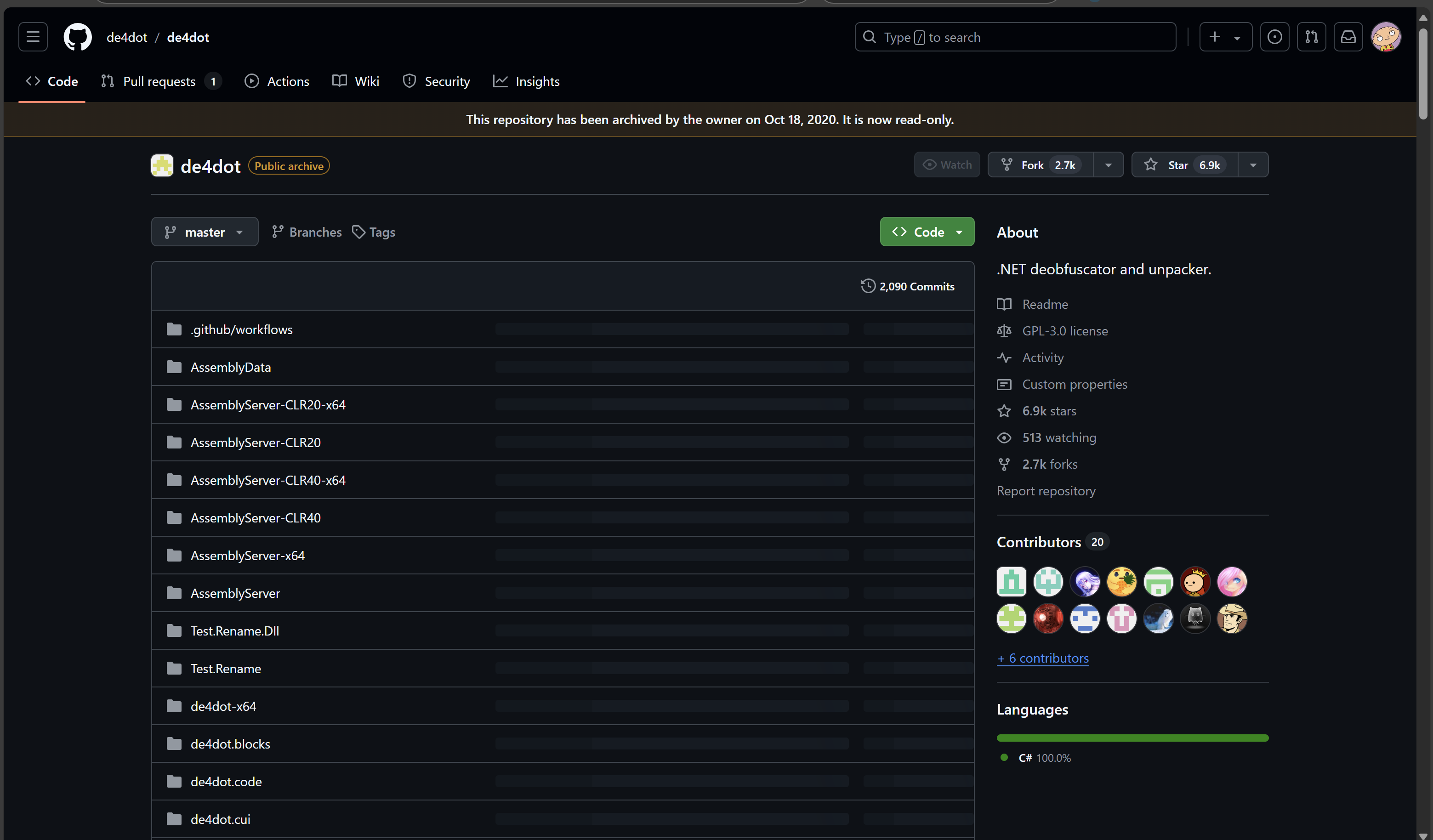This screenshot has width=1433, height=840.
Task: Open the Wiki tab
Action: pyautogui.click(x=356, y=81)
